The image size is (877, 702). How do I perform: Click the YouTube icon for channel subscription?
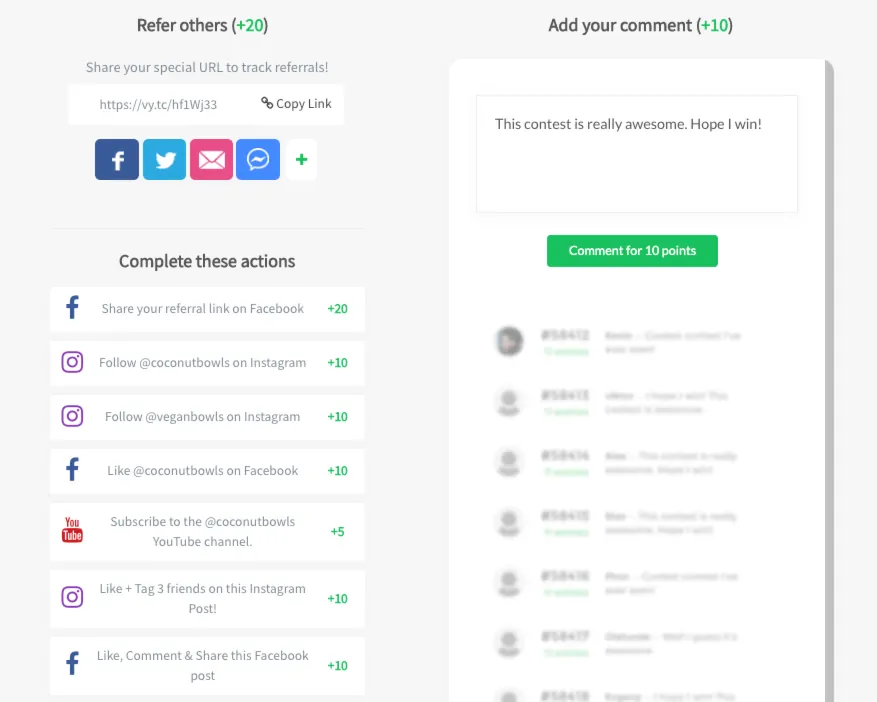[x=72, y=530]
